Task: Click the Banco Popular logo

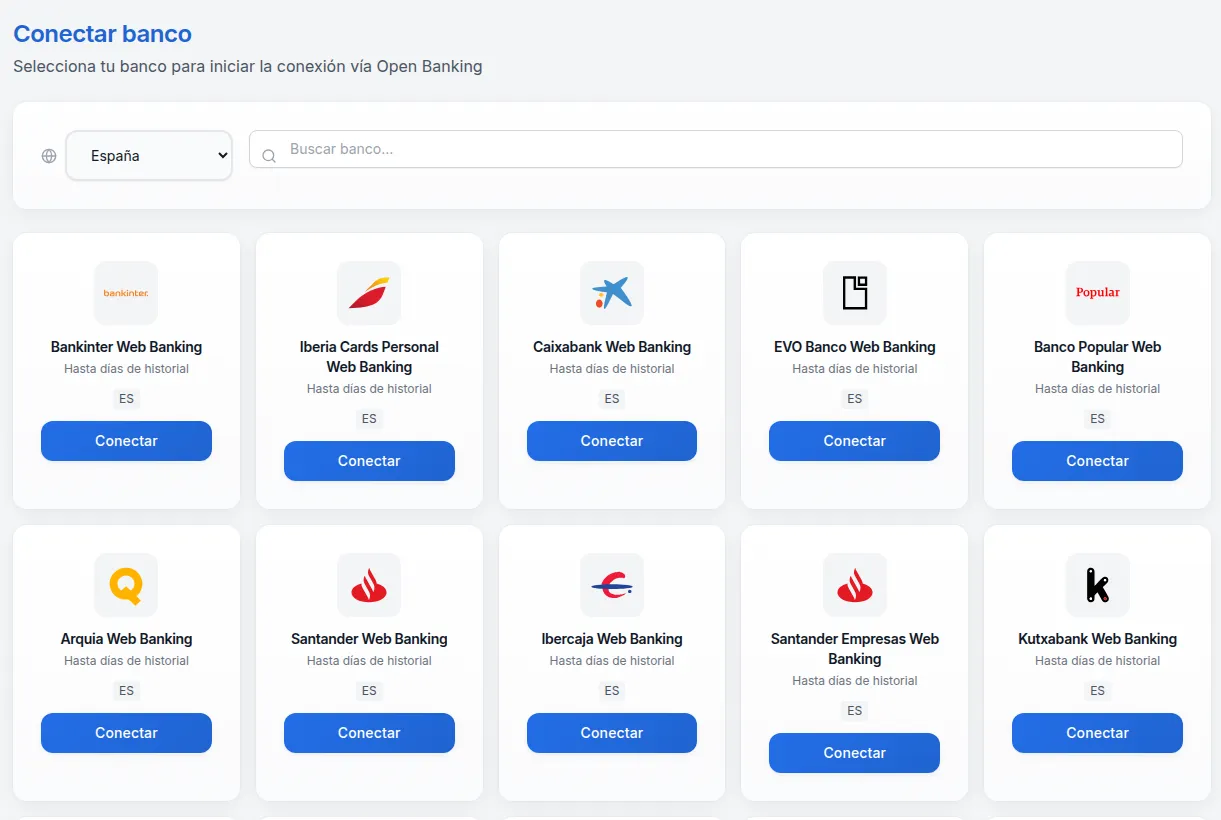Action: click(x=1097, y=293)
